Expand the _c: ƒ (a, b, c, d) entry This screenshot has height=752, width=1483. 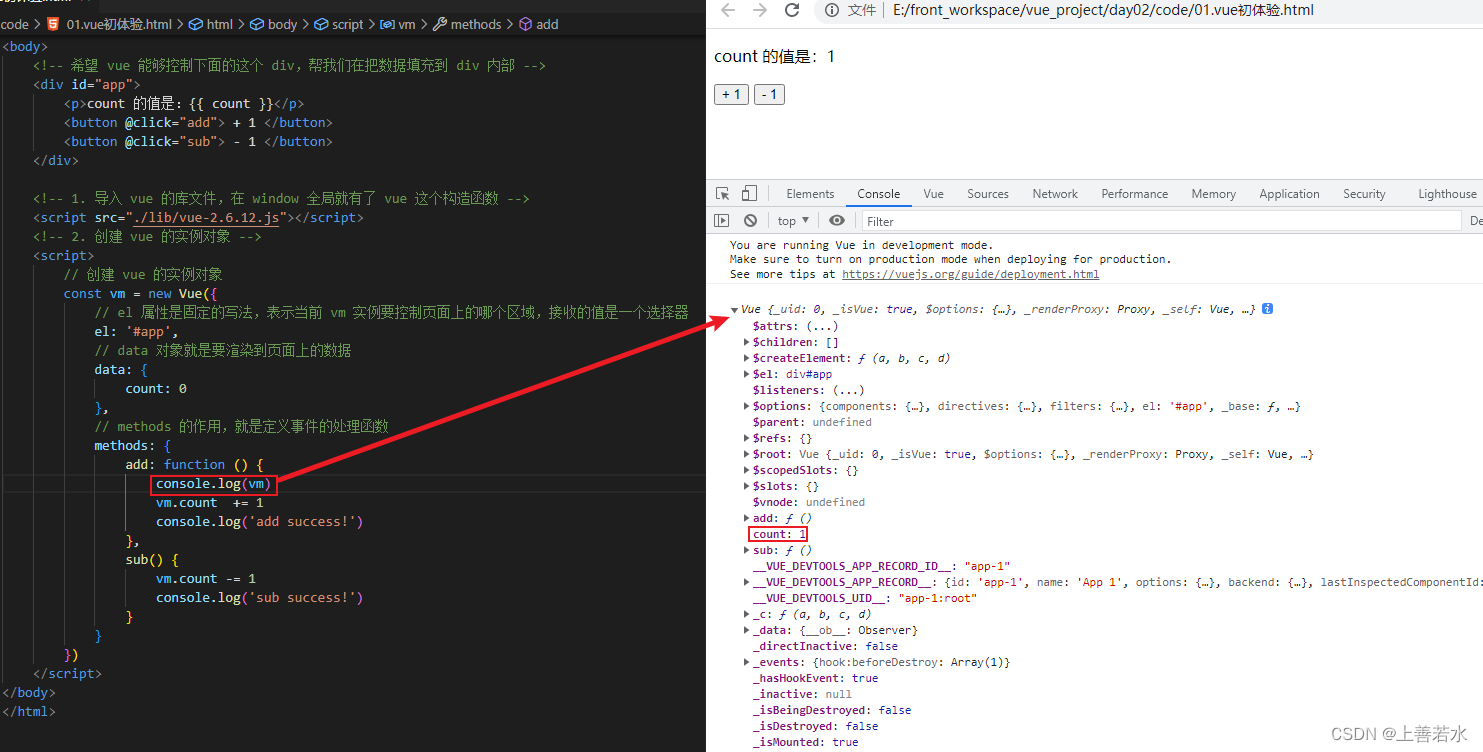point(747,614)
